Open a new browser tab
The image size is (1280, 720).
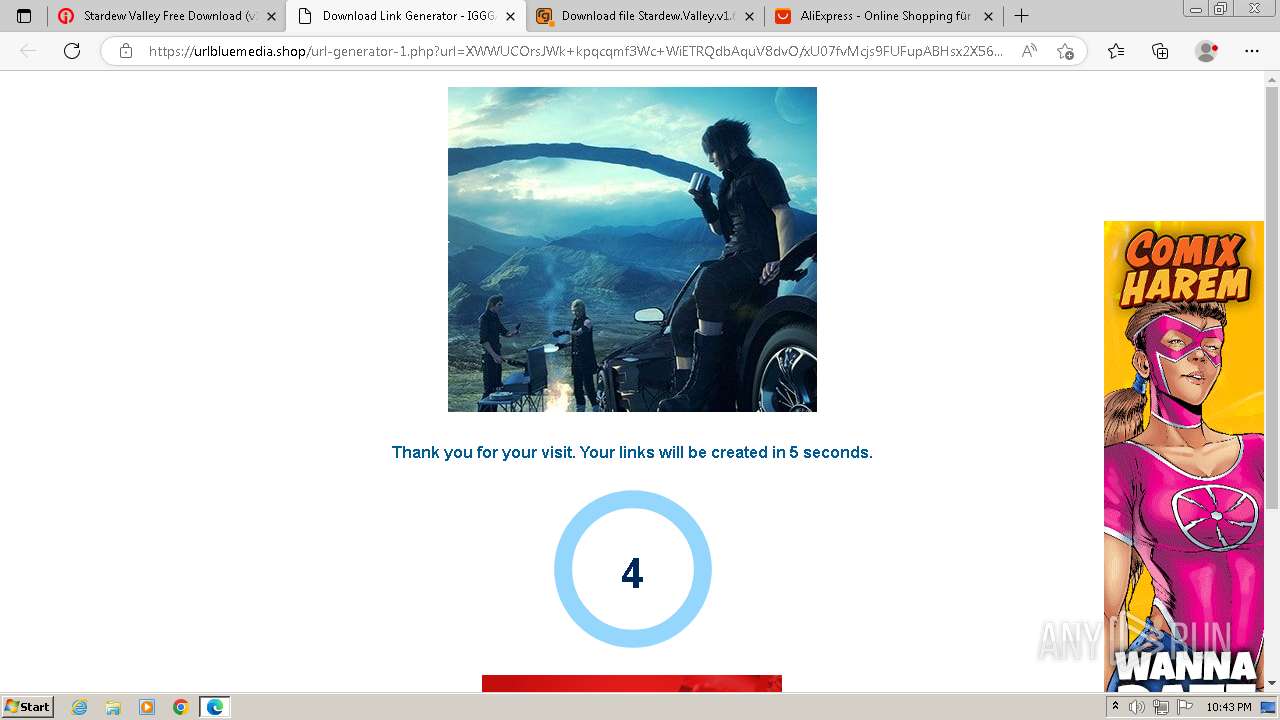coord(1021,16)
